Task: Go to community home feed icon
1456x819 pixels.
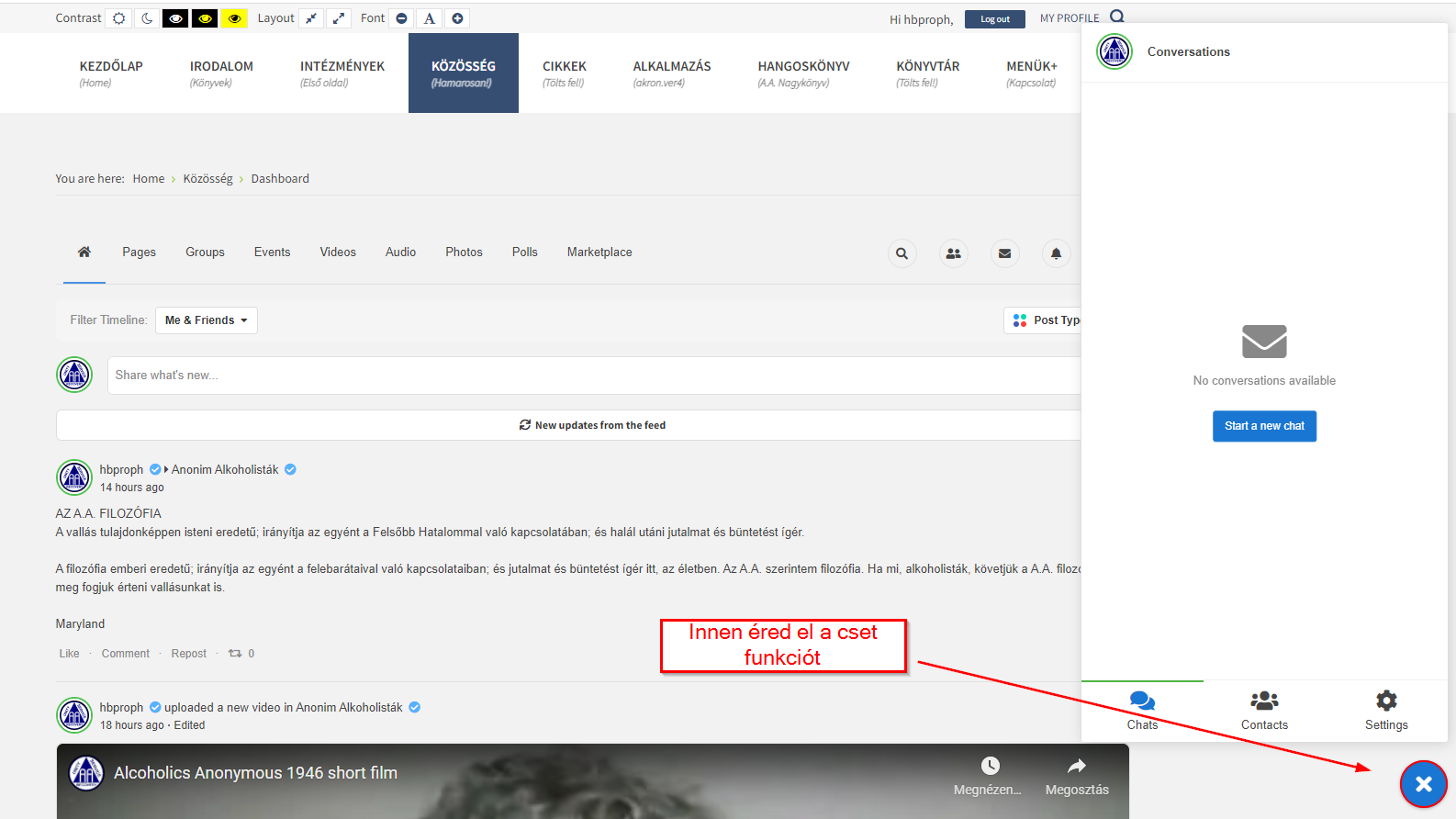Action: (84, 252)
